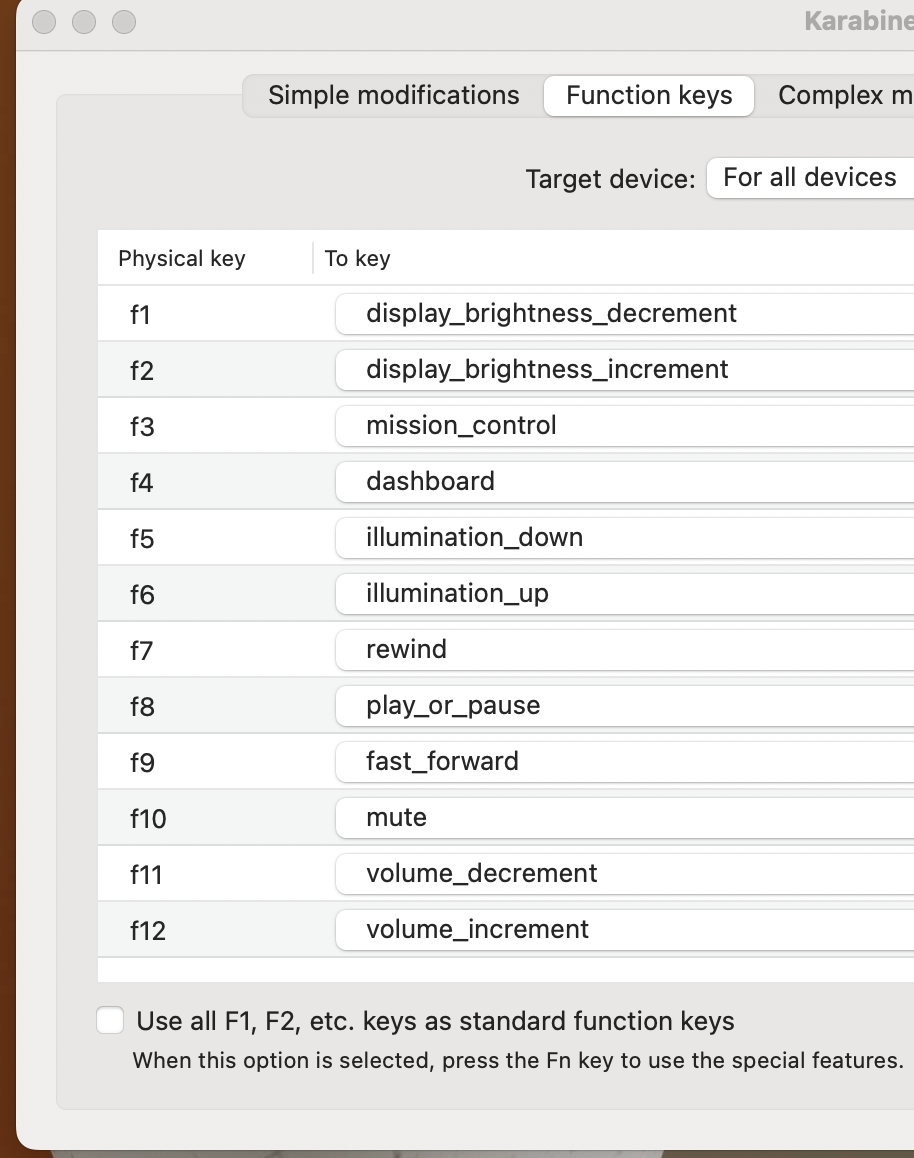Click the Physical key column header

tap(181, 258)
